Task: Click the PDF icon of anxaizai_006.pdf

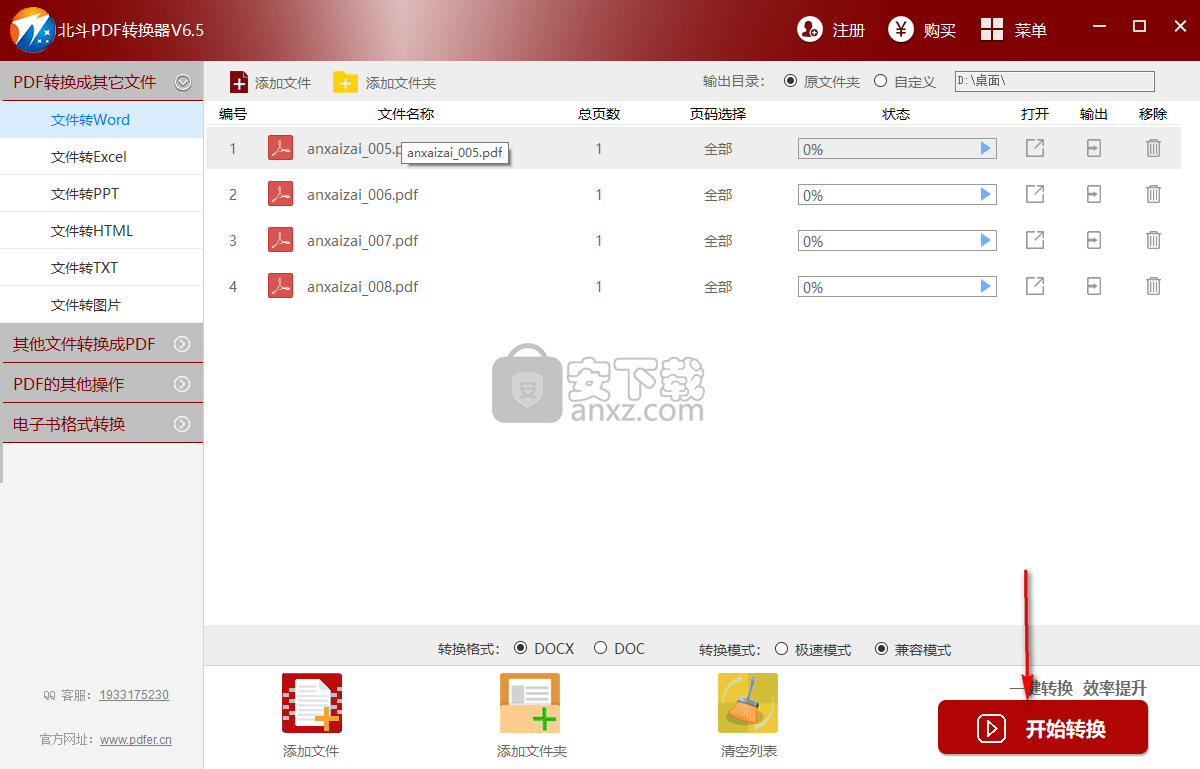Action: point(281,194)
